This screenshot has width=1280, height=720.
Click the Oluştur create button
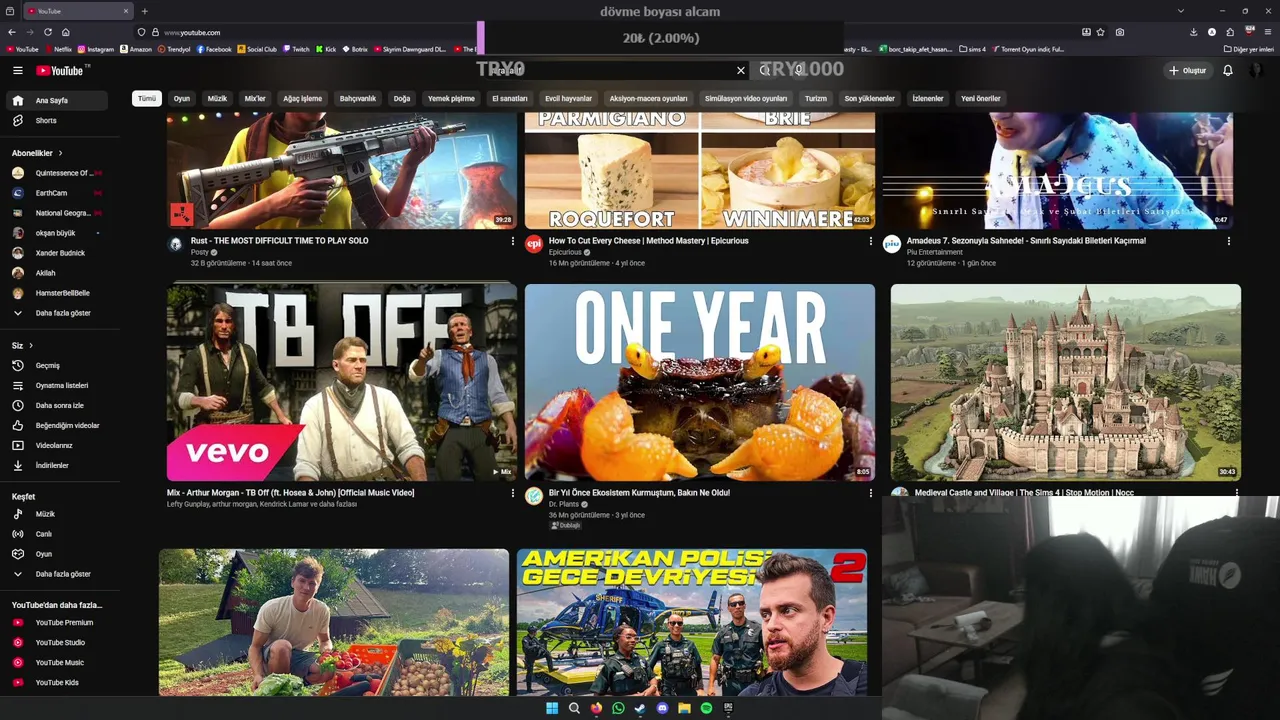pos(1188,70)
